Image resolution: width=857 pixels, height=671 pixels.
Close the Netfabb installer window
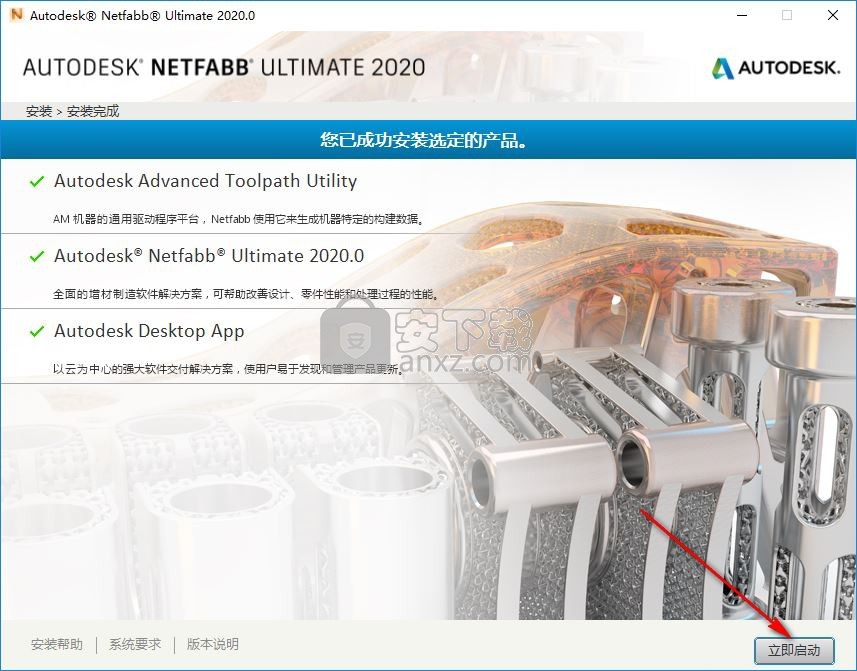[x=833, y=15]
